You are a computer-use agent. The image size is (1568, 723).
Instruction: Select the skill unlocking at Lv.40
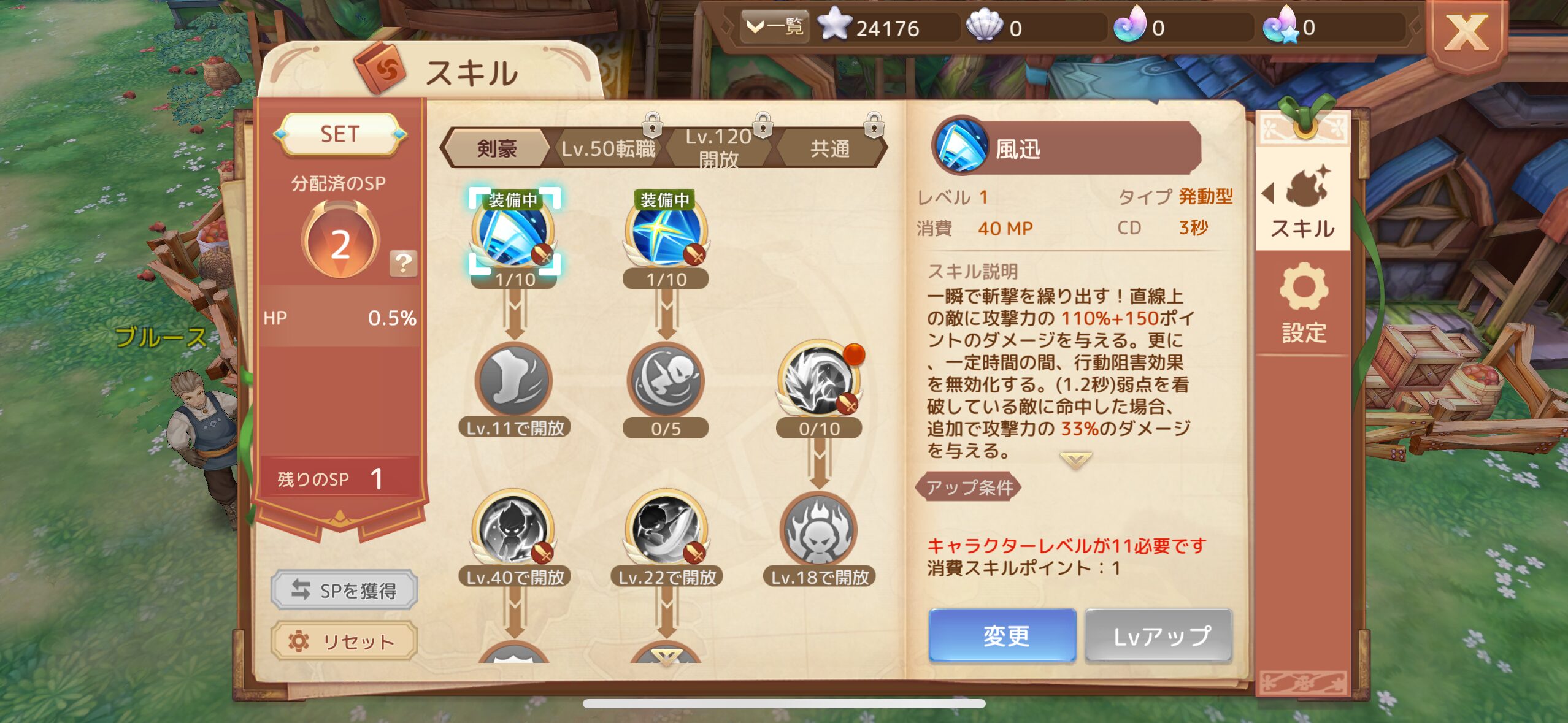click(514, 529)
